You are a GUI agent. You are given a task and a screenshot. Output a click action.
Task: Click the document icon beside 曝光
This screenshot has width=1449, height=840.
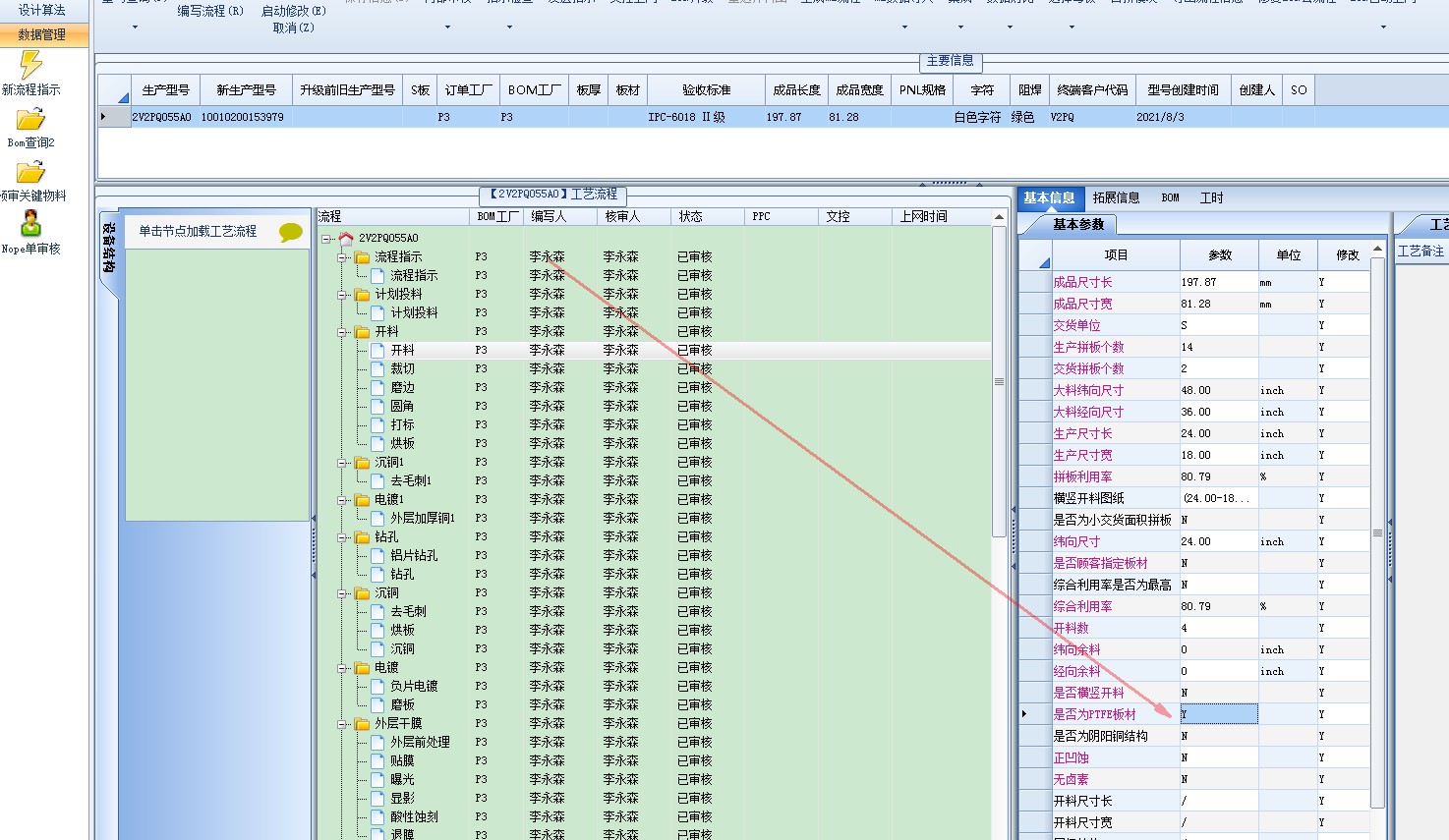coord(377,779)
